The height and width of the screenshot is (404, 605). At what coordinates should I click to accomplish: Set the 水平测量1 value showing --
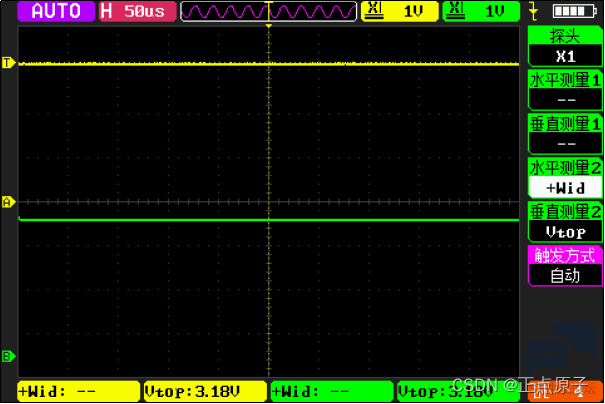tap(565, 100)
